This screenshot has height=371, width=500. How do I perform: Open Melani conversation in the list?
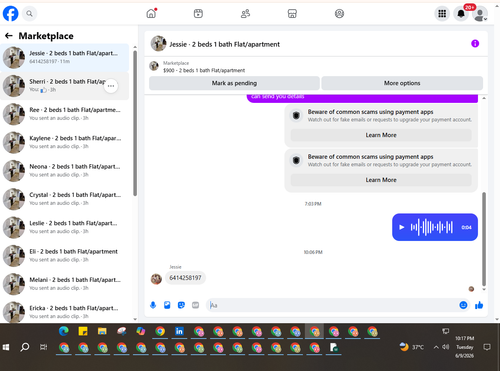65,284
